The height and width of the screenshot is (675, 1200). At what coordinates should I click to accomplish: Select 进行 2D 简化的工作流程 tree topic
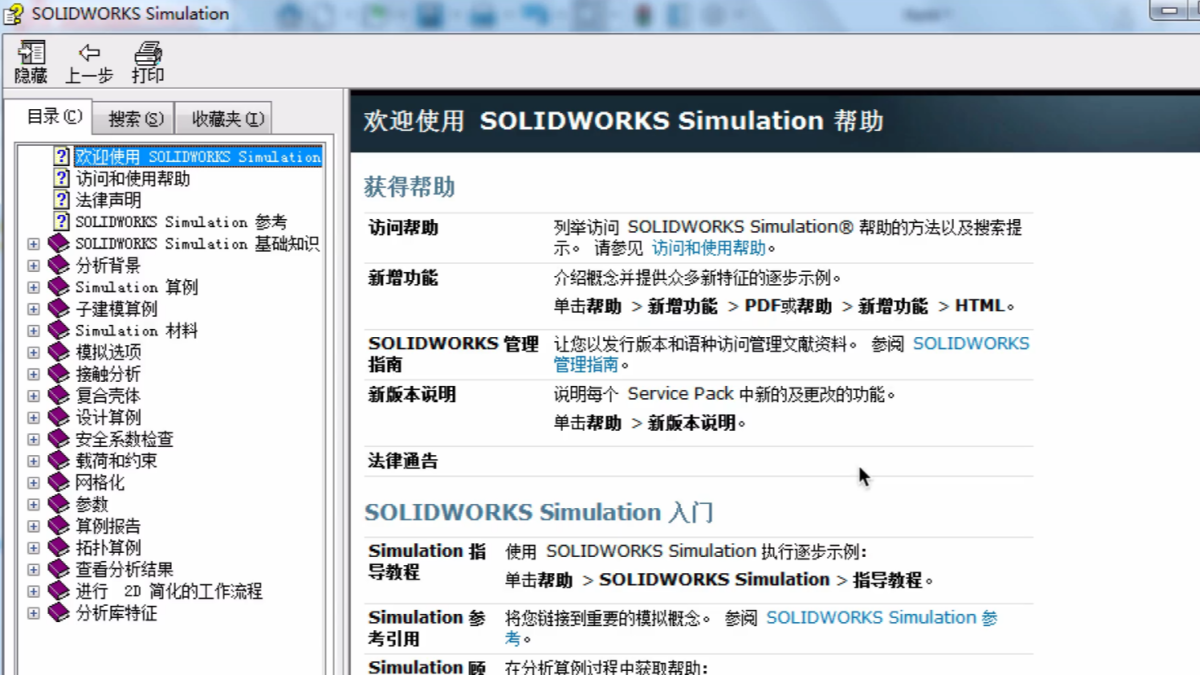tap(169, 591)
